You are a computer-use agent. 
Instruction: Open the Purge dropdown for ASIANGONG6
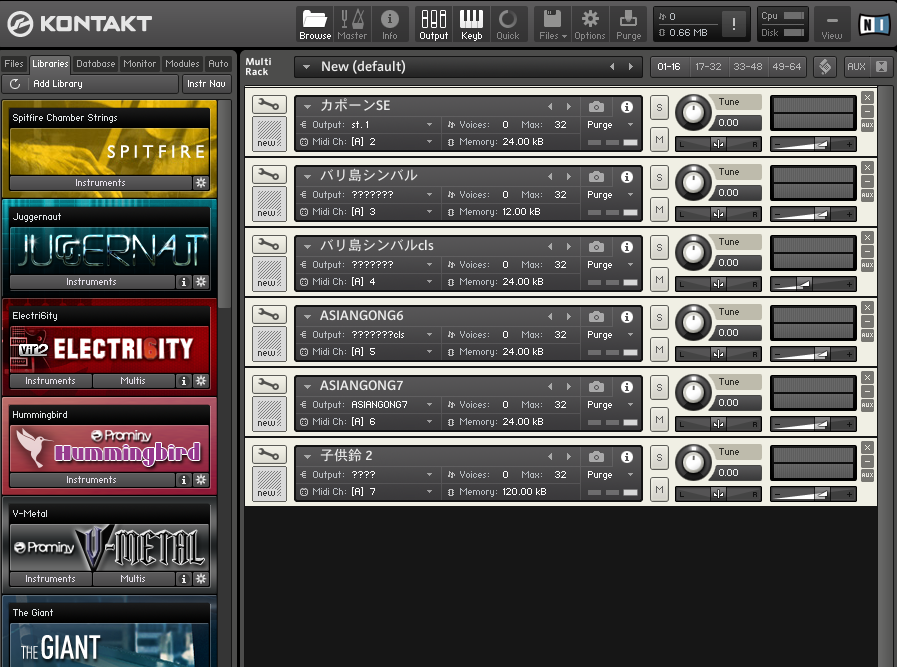630,335
